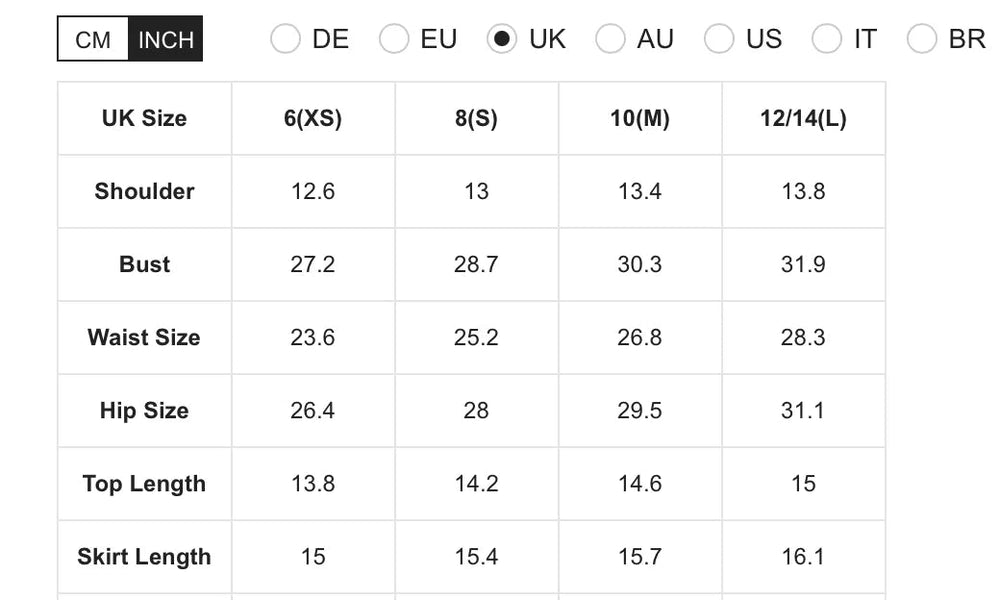
Task: Click the selected UK radio button
Action: pyautogui.click(x=502, y=39)
